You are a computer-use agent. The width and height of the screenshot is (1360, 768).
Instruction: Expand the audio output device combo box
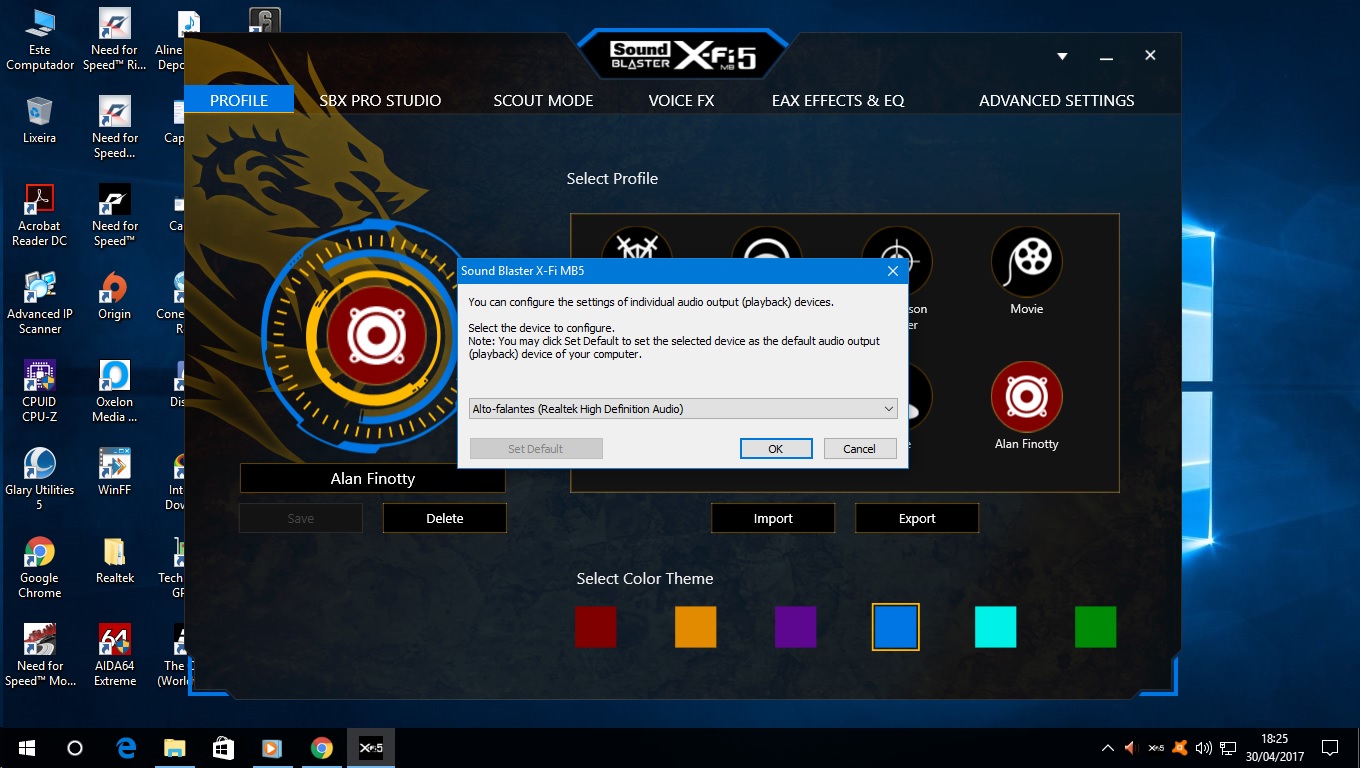tap(683, 408)
